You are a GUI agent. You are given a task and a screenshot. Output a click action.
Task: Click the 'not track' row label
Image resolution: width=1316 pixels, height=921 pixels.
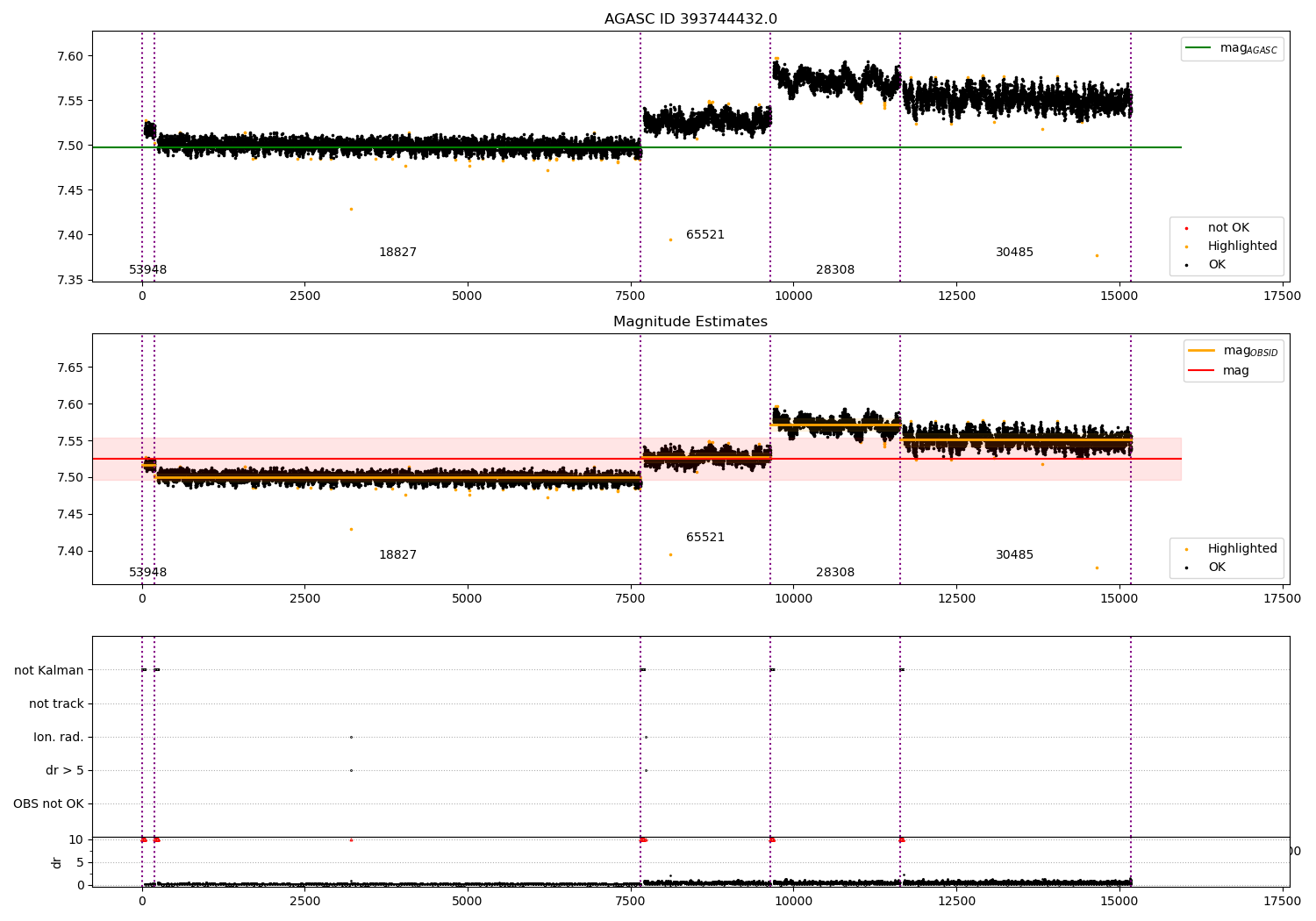click(56, 704)
